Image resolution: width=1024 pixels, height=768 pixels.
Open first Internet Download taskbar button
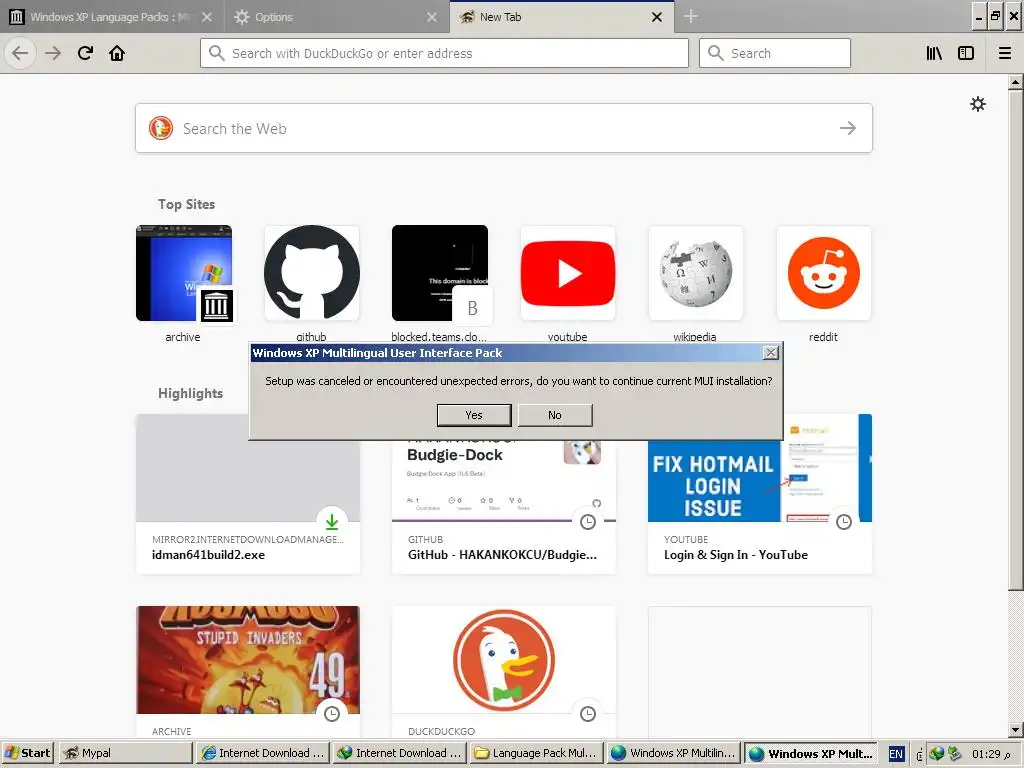coord(263,753)
